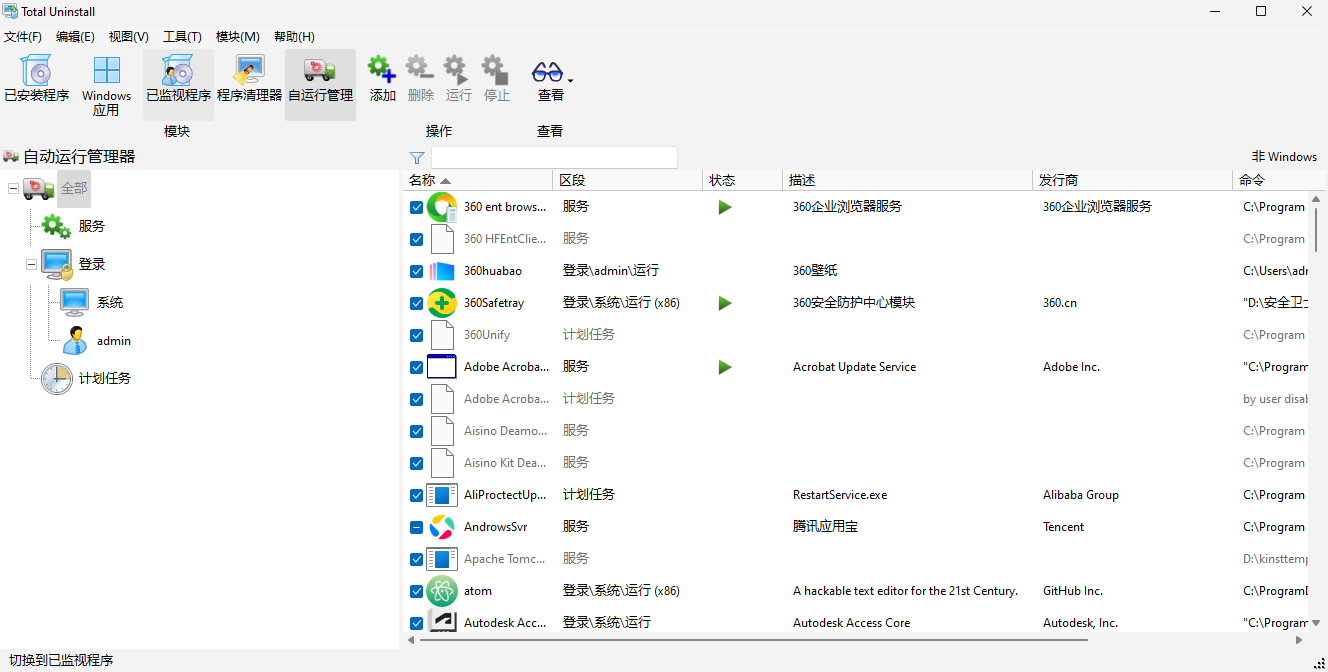Select the 自运行管理 module
This screenshot has height=672, width=1328.
tap(320, 84)
